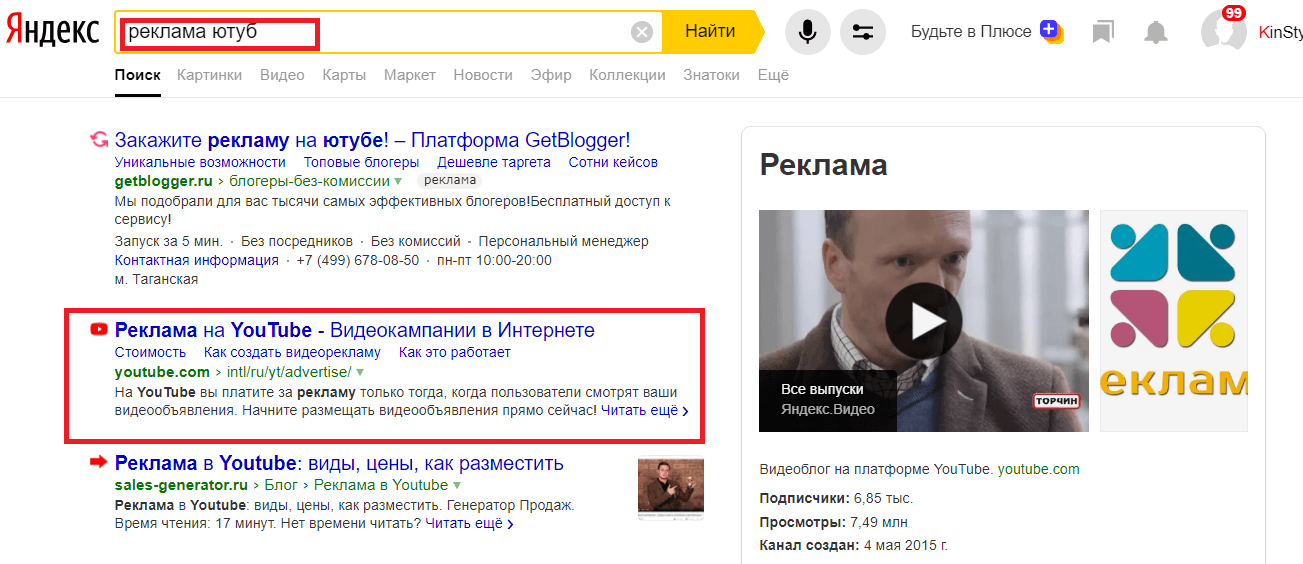Open 'Сотни кейсов' sitelink
Viewport: 1303px width, 564px height.
click(x=613, y=162)
